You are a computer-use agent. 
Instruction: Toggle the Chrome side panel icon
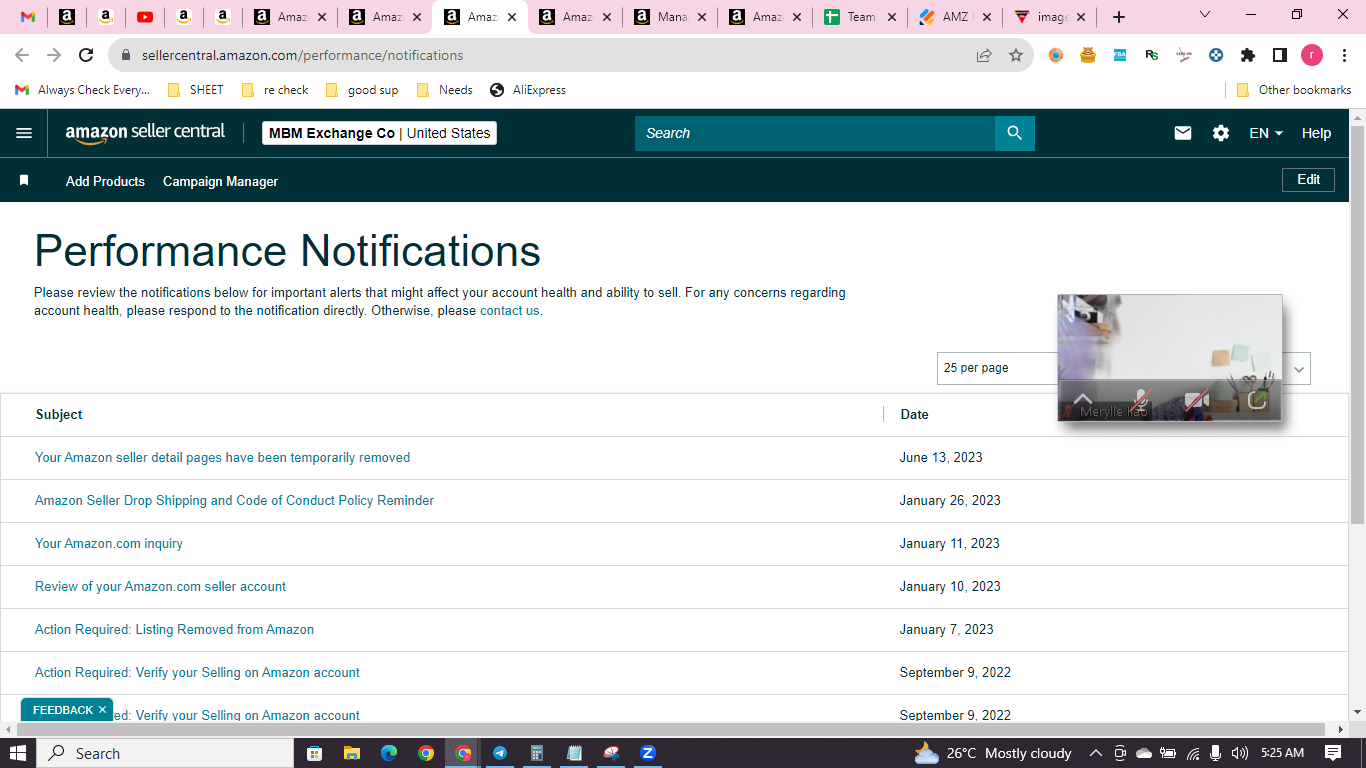tap(1280, 55)
